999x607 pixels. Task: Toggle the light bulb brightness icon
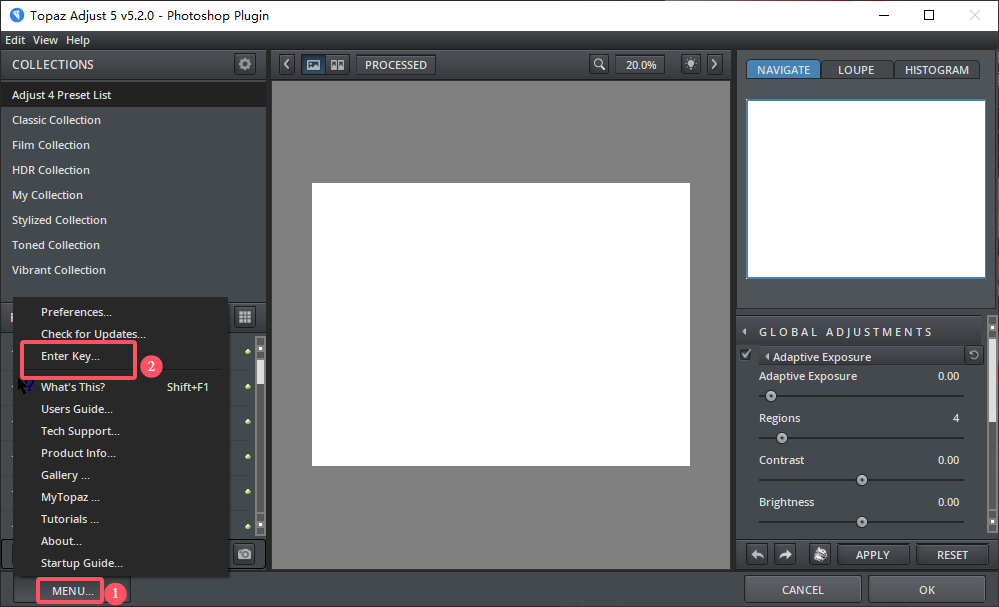pyautogui.click(x=691, y=64)
